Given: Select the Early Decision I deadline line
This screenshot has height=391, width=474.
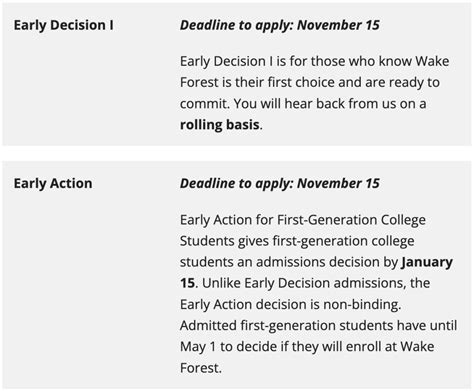Looking at the screenshot, I should pos(280,25).
